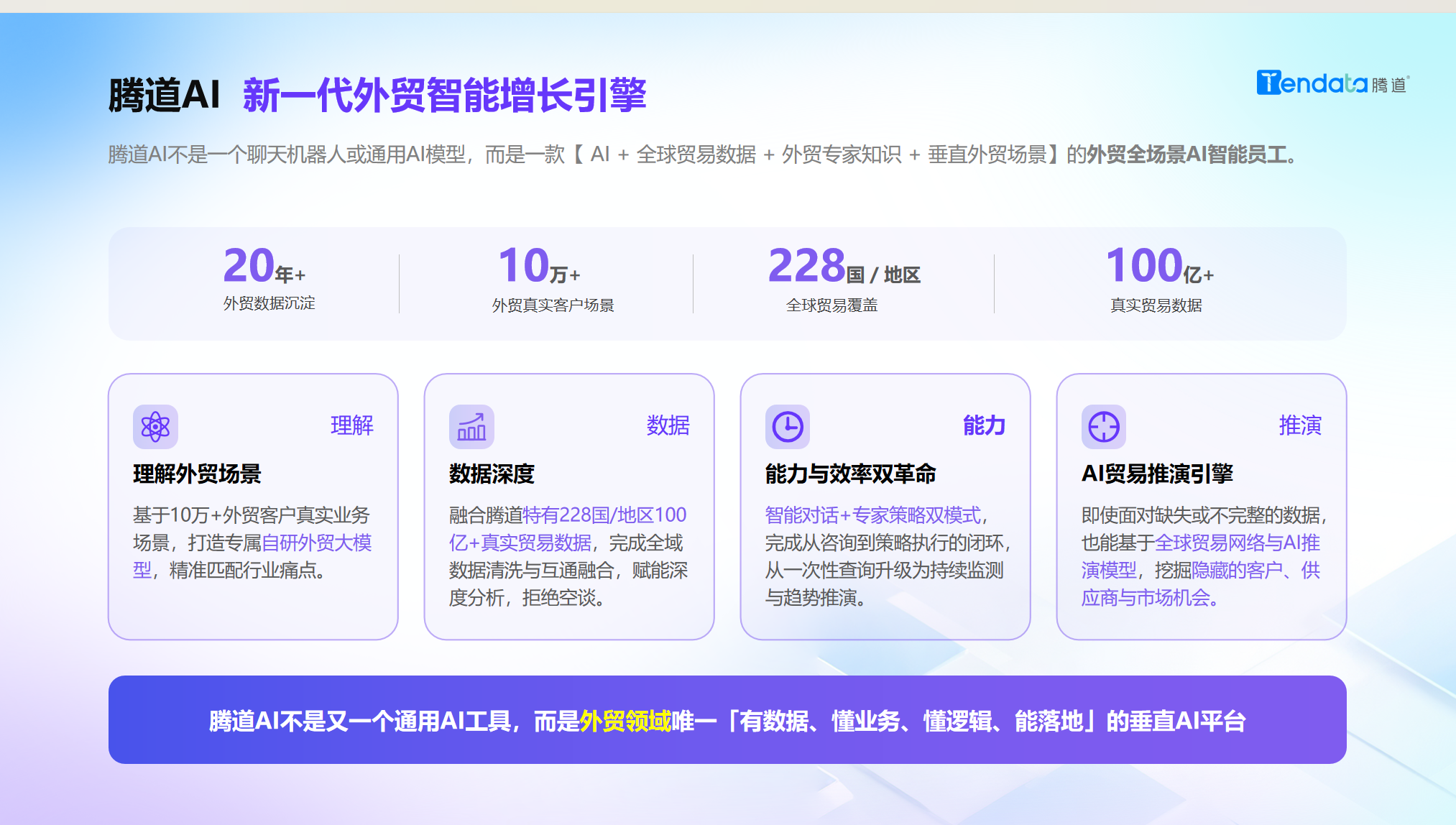Click the 理解外贸场景 card heading
1456x825 pixels.
pyautogui.click(x=197, y=474)
